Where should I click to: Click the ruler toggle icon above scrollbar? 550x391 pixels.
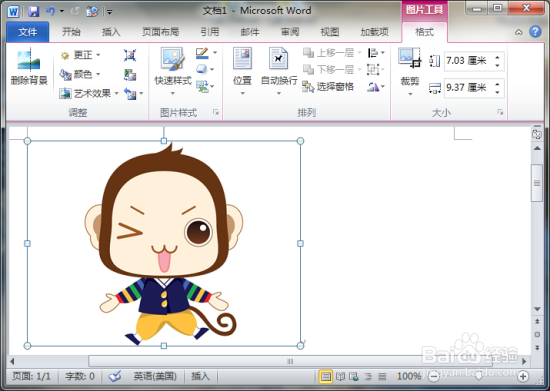(x=537, y=134)
